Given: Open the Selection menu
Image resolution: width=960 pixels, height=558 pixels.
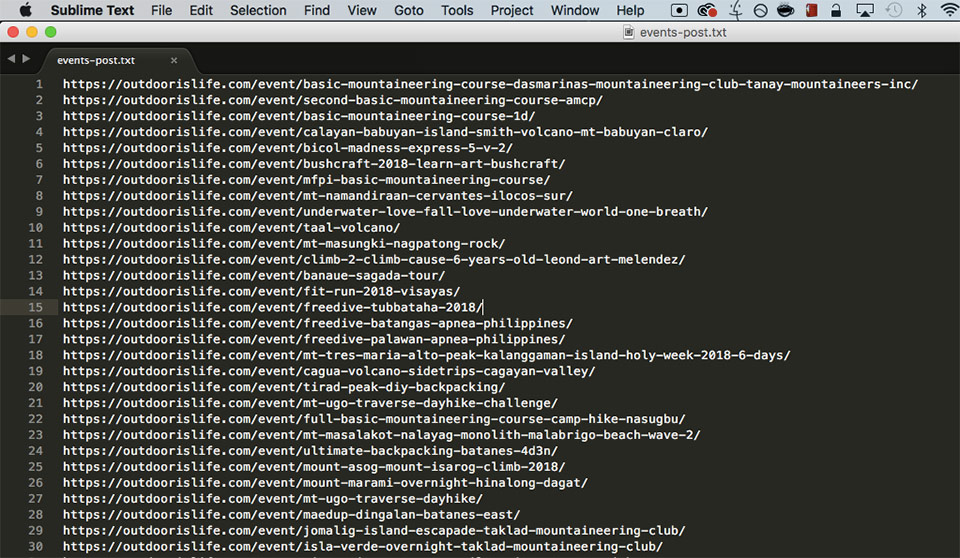Looking at the screenshot, I should (x=258, y=10).
